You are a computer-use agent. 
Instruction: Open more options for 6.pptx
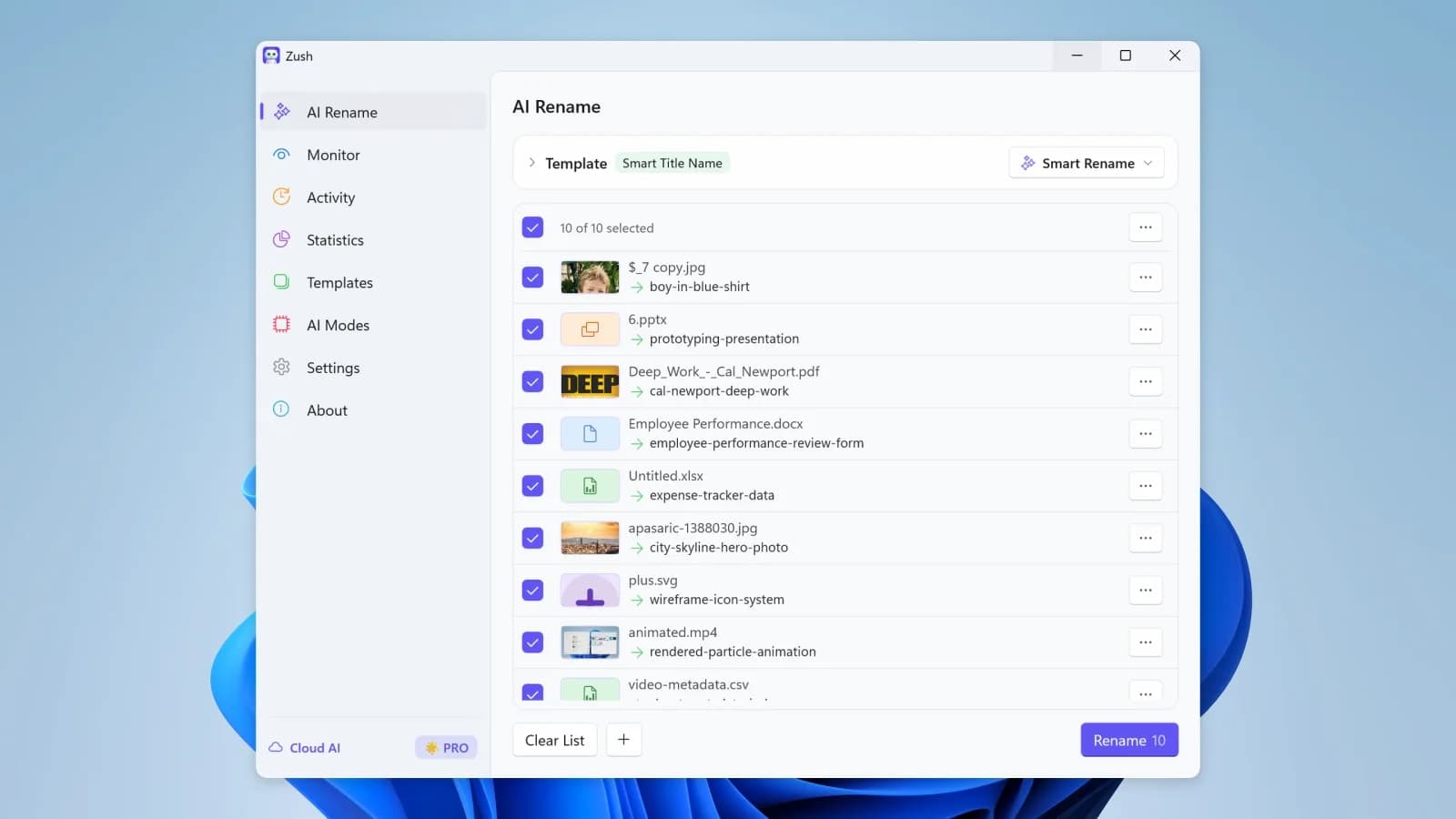(x=1146, y=329)
